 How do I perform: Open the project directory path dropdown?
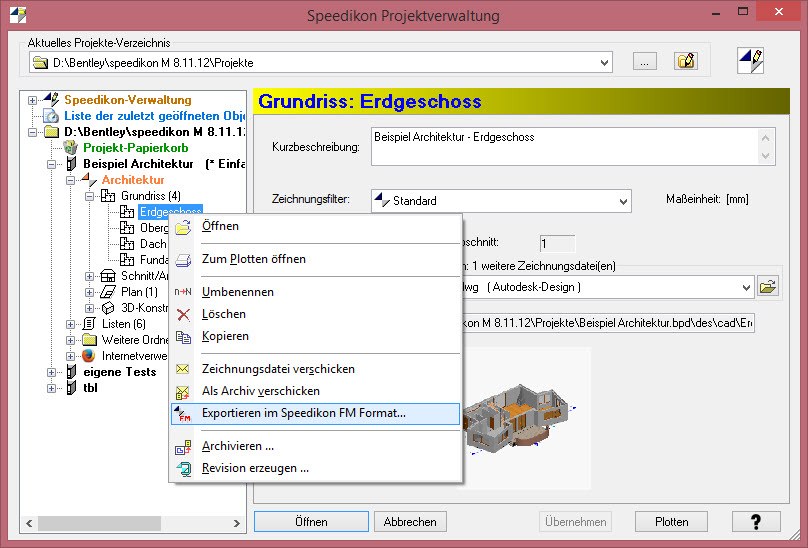[604, 63]
